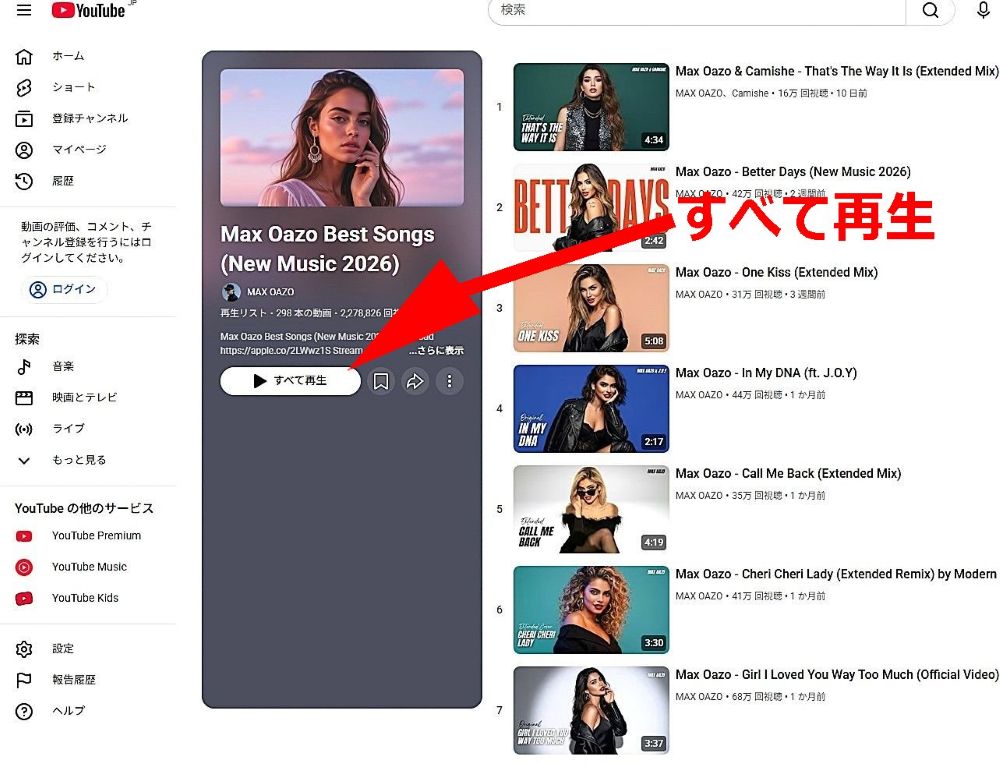Open the Better Days video thumbnail
The width and height of the screenshot is (1000, 764).
(591, 207)
